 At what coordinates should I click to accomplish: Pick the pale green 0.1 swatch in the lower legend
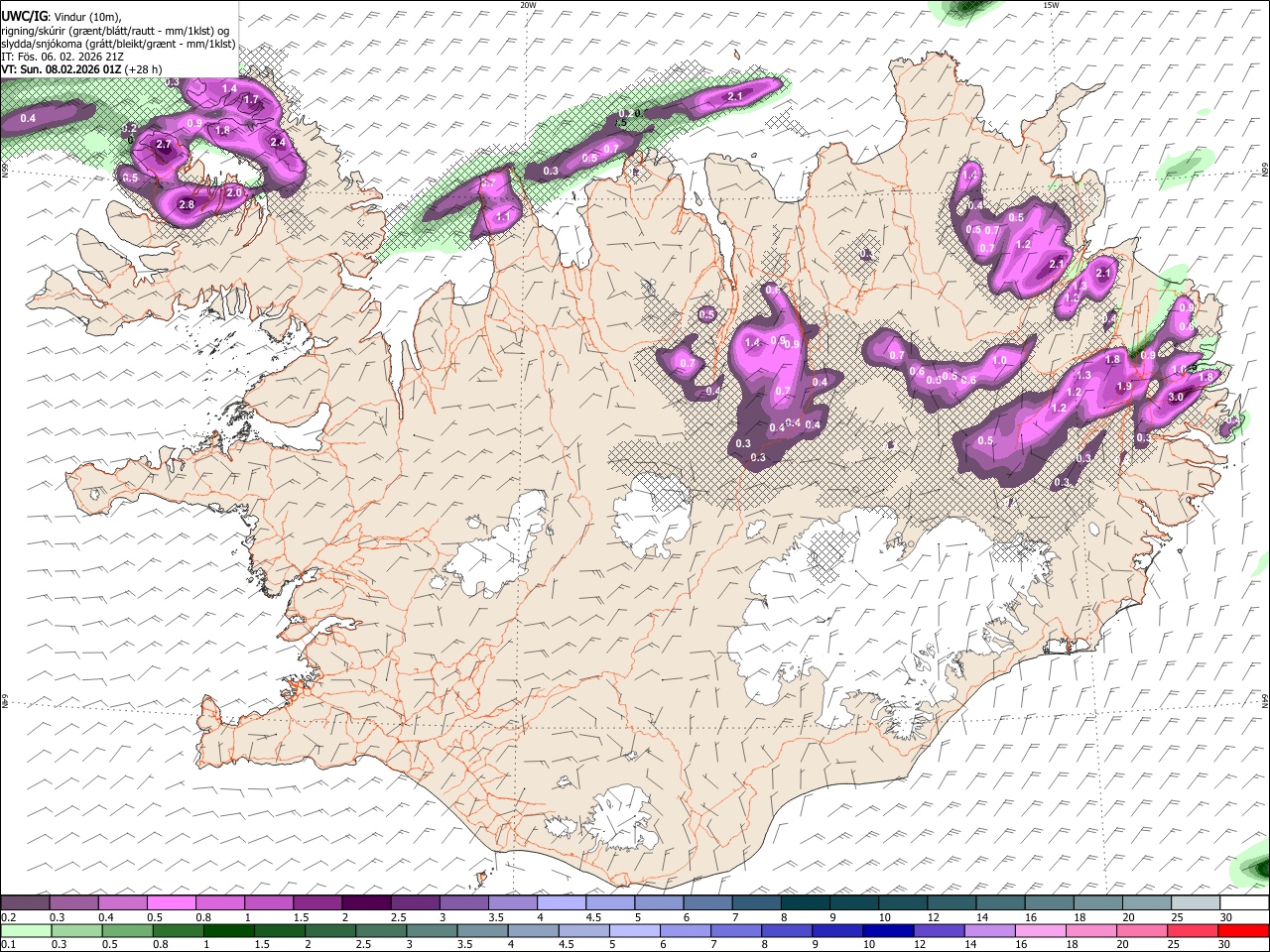26,931
